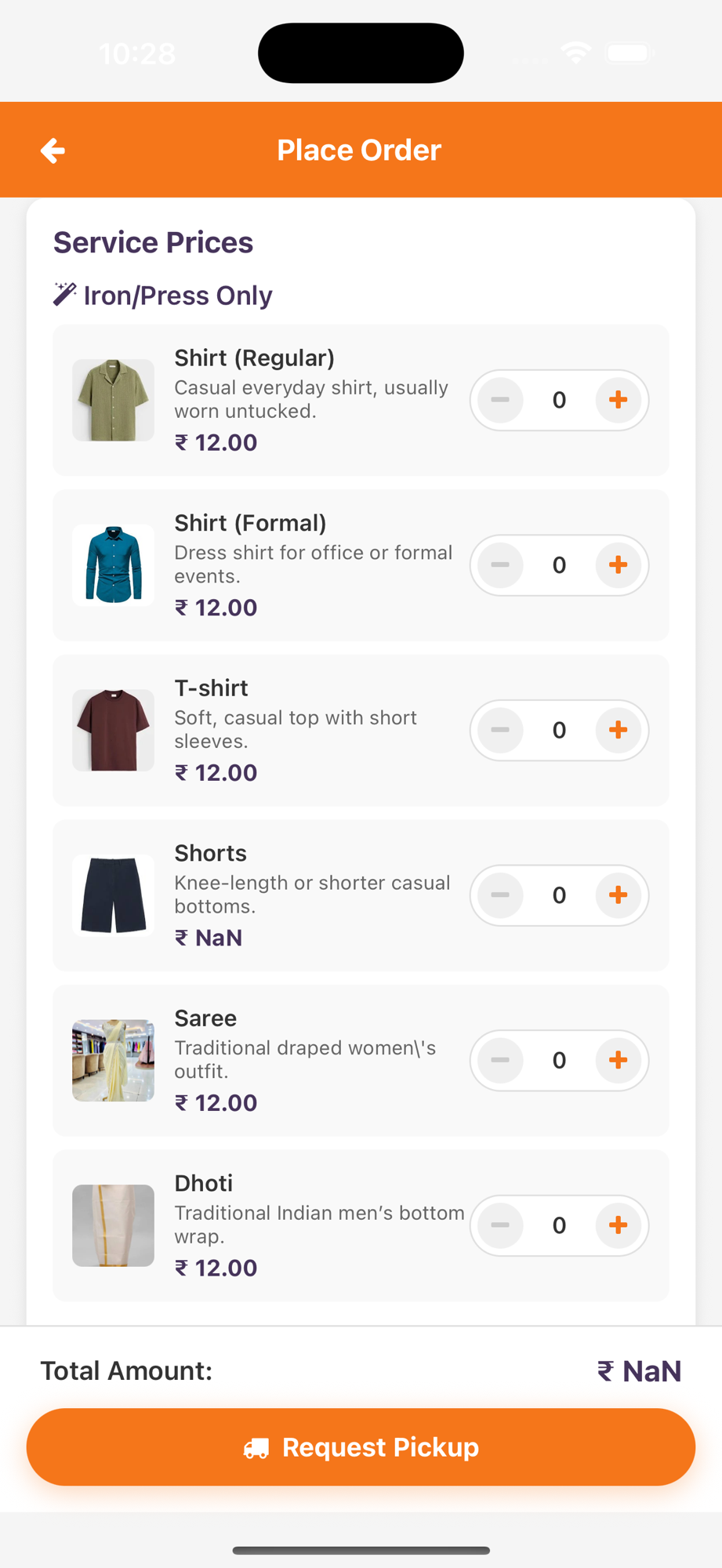The height and width of the screenshot is (1568, 722).
Task: Select the Dhoti item title
Action: tap(203, 1183)
